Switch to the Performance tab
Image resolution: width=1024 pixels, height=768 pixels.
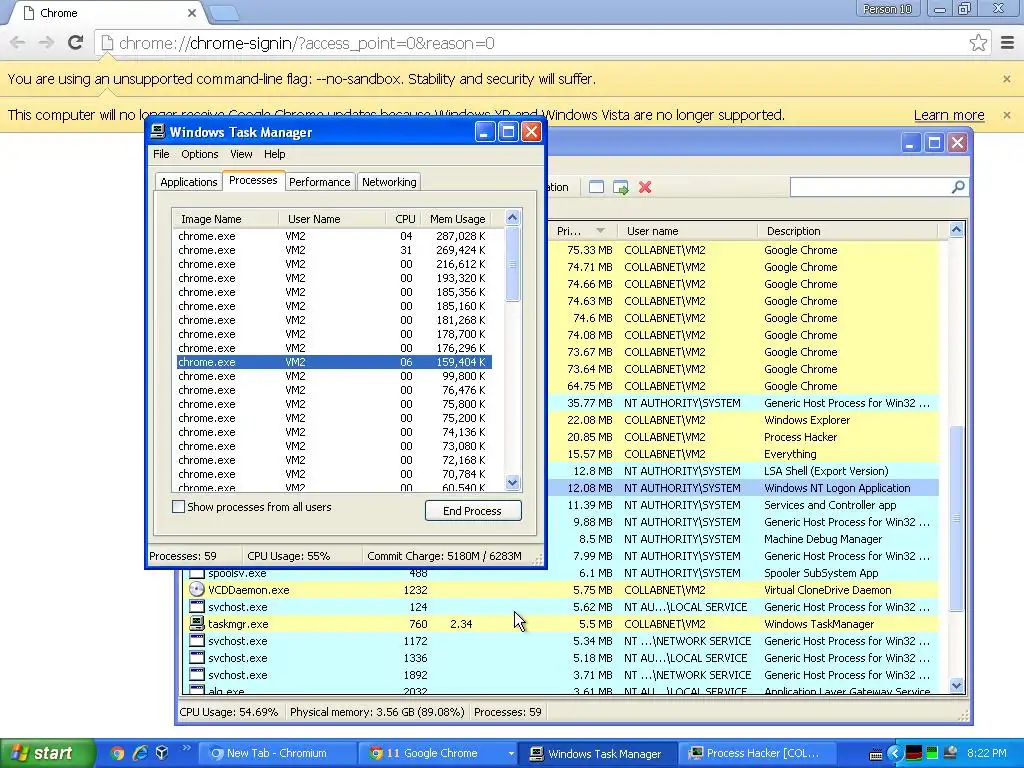tap(319, 182)
